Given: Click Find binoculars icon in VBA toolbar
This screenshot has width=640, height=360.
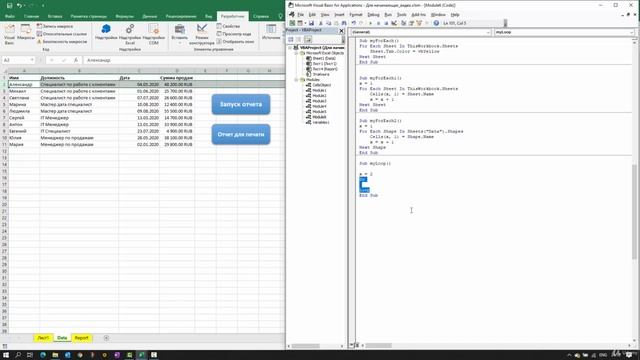Looking at the screenshot, I should point(344,23).
